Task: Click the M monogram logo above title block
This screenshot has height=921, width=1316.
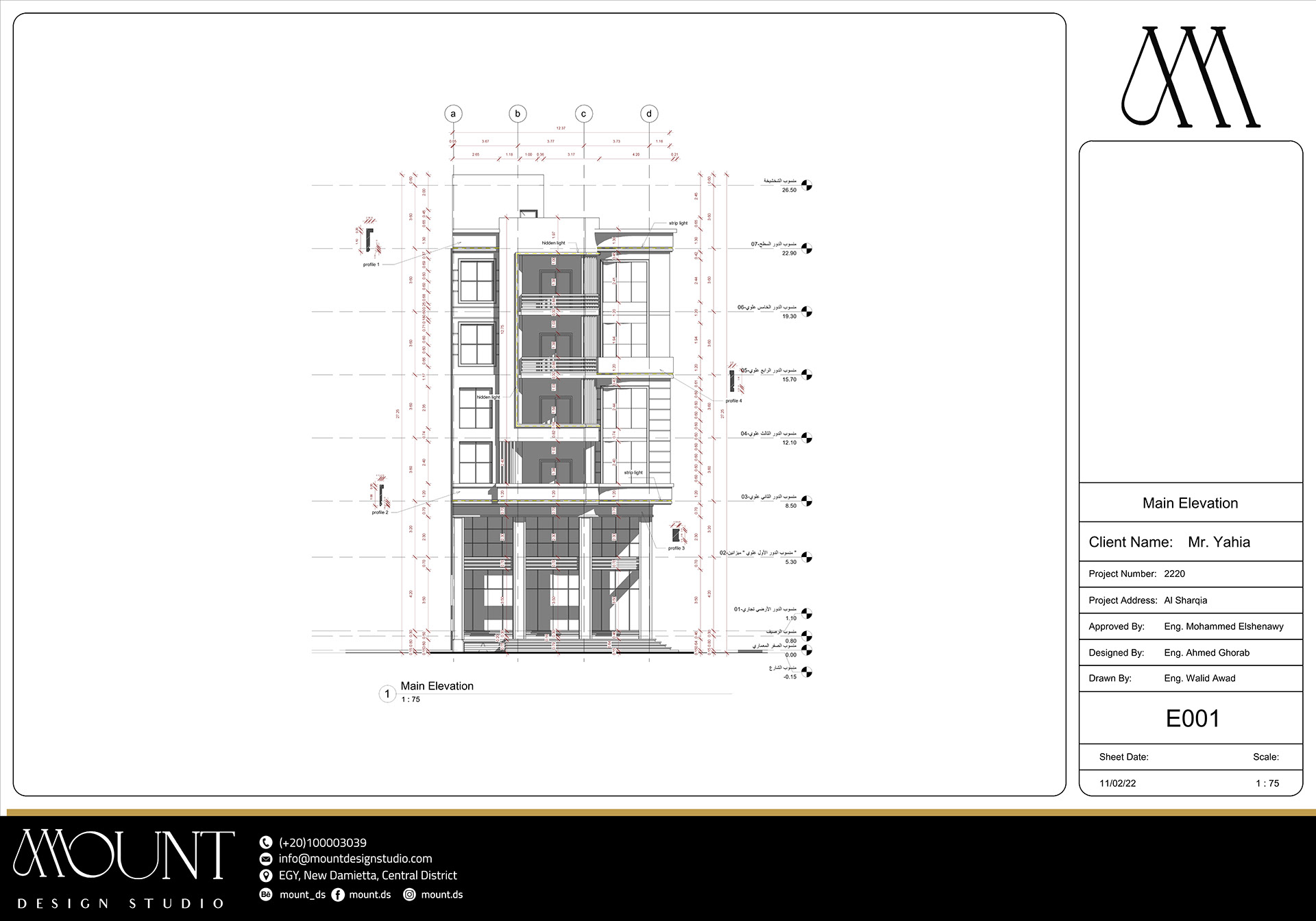Action: pyautogui.click(x=1191, y=77)
